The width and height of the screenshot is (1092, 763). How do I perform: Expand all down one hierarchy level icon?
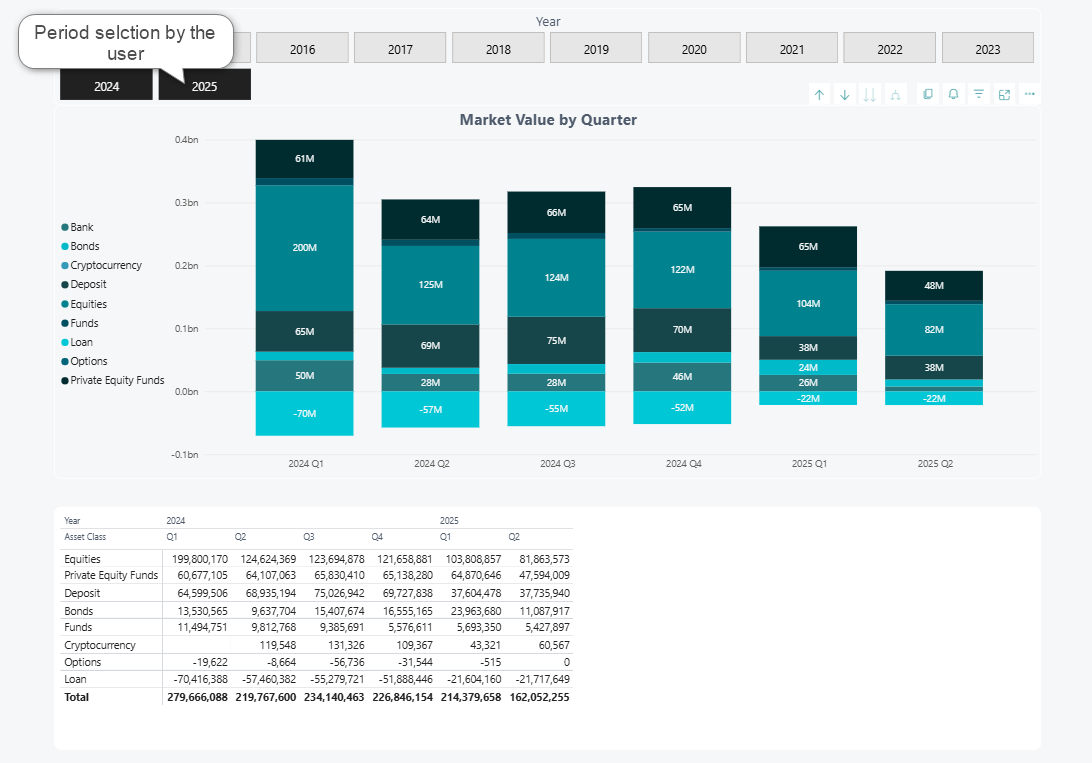coord(895,94)
